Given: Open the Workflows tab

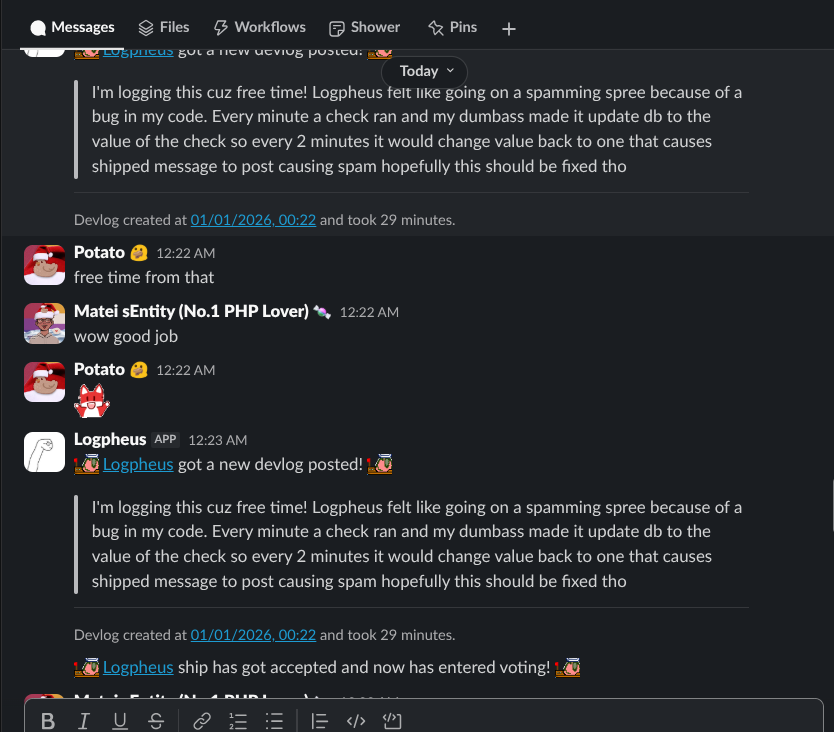Looking at the screenshot, I should coord(259,27).
